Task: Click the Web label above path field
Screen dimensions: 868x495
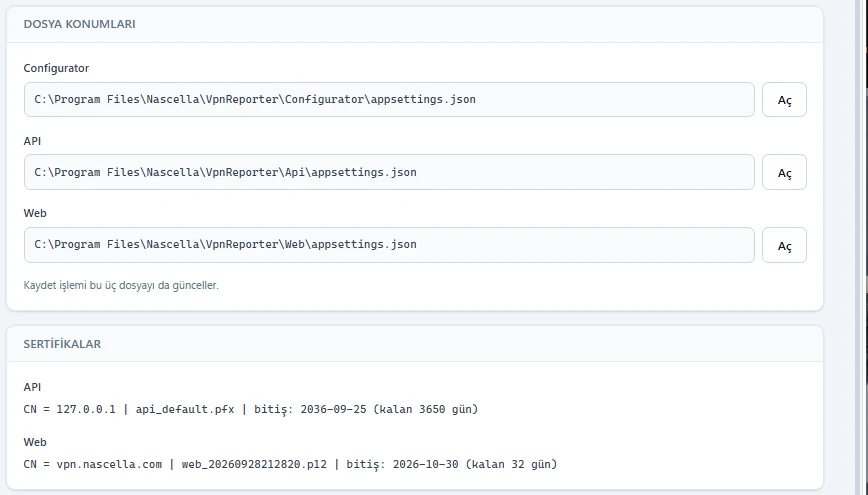Action: tap(35, 213)
